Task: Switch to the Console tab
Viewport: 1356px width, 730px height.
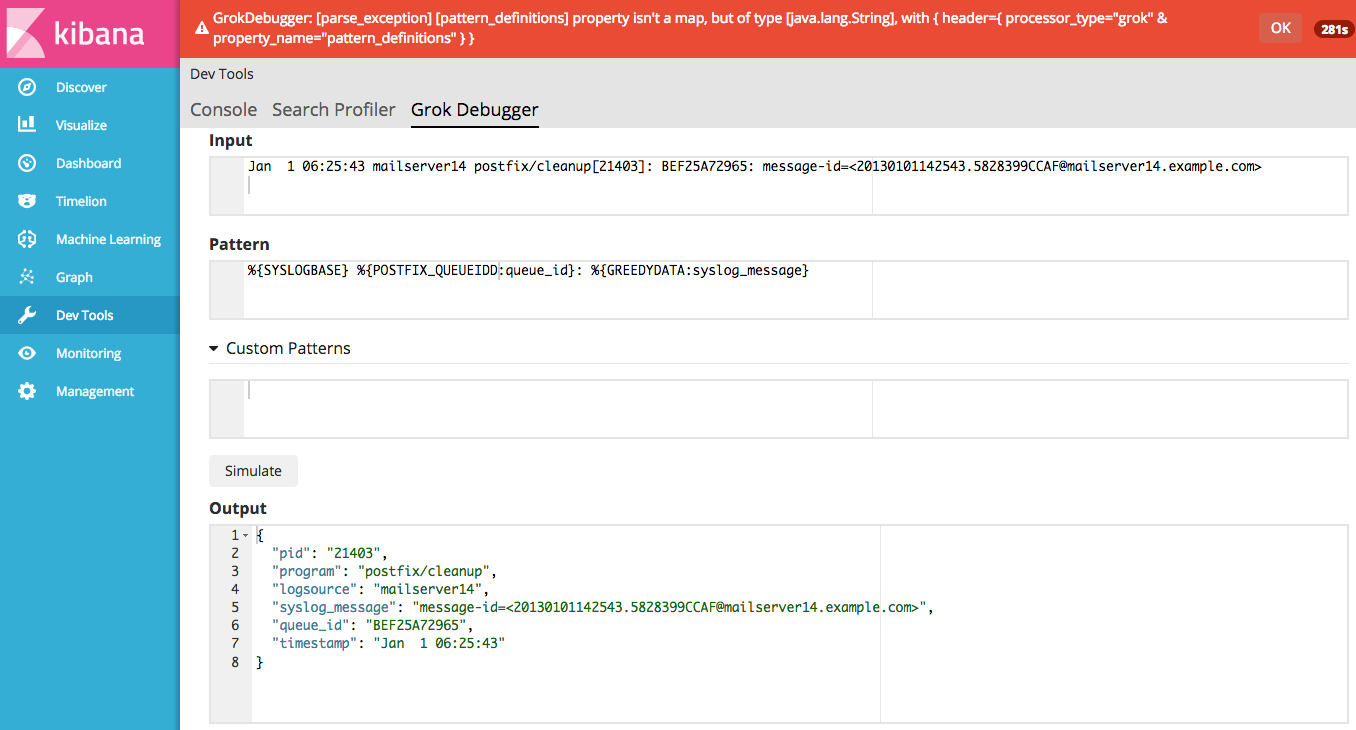Action: (223, 110)
